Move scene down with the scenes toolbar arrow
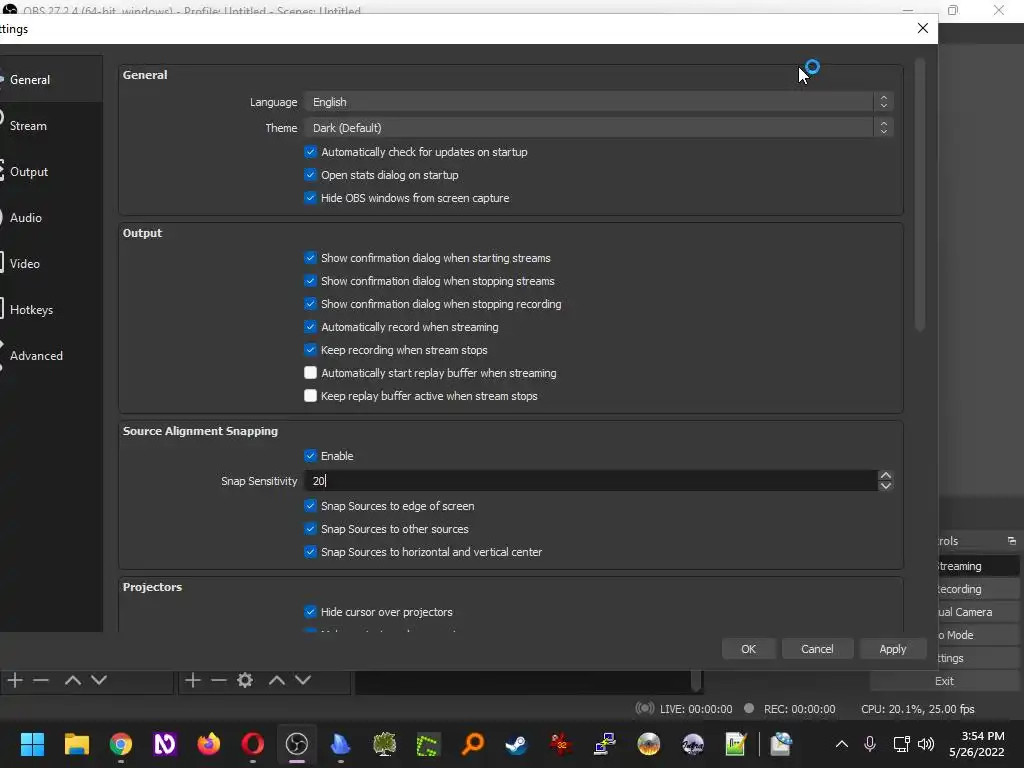Screen dimensions: 1024x768 click(x=99, y=680)
